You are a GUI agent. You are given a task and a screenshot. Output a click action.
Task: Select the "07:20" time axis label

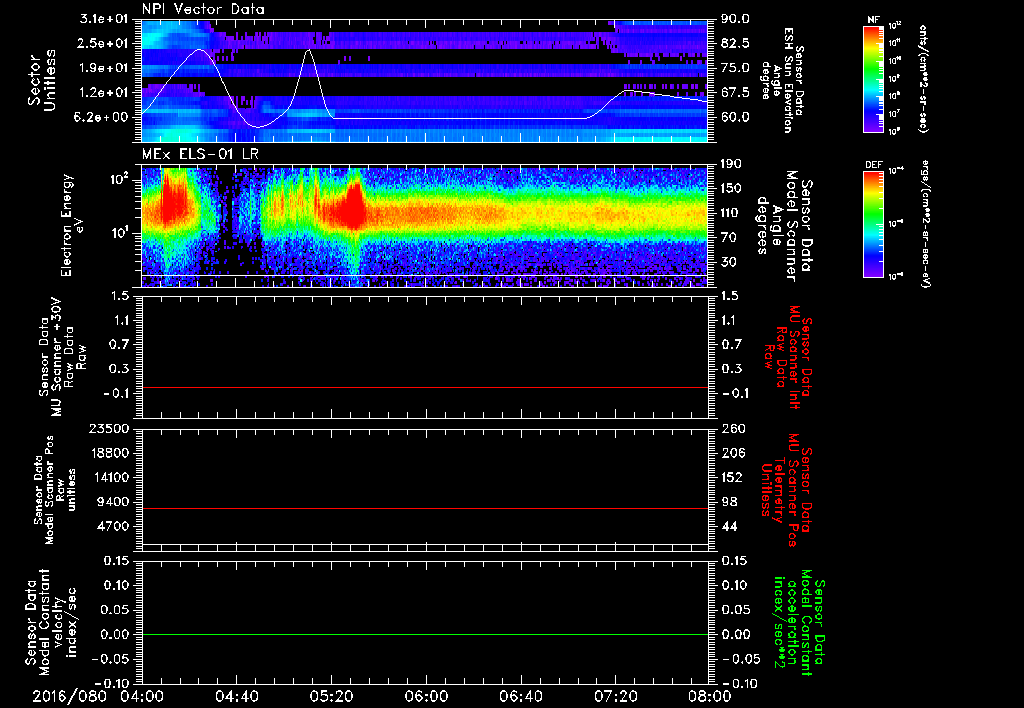[x=615, y=696]
